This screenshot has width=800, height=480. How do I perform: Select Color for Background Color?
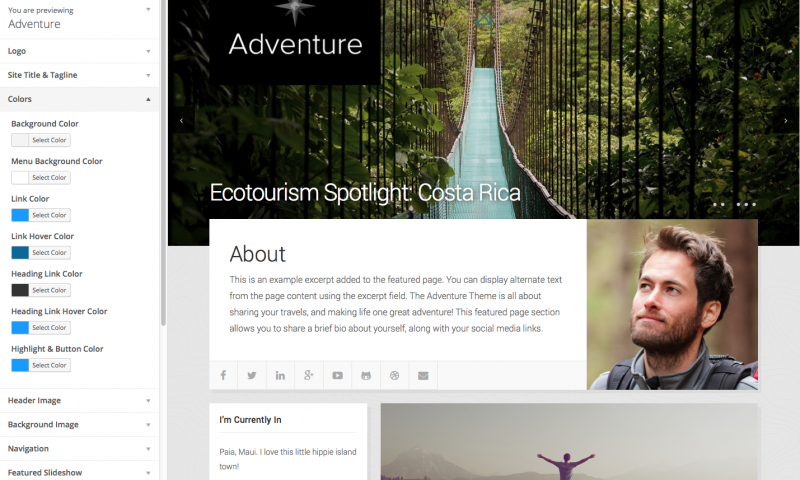(49, 140)
